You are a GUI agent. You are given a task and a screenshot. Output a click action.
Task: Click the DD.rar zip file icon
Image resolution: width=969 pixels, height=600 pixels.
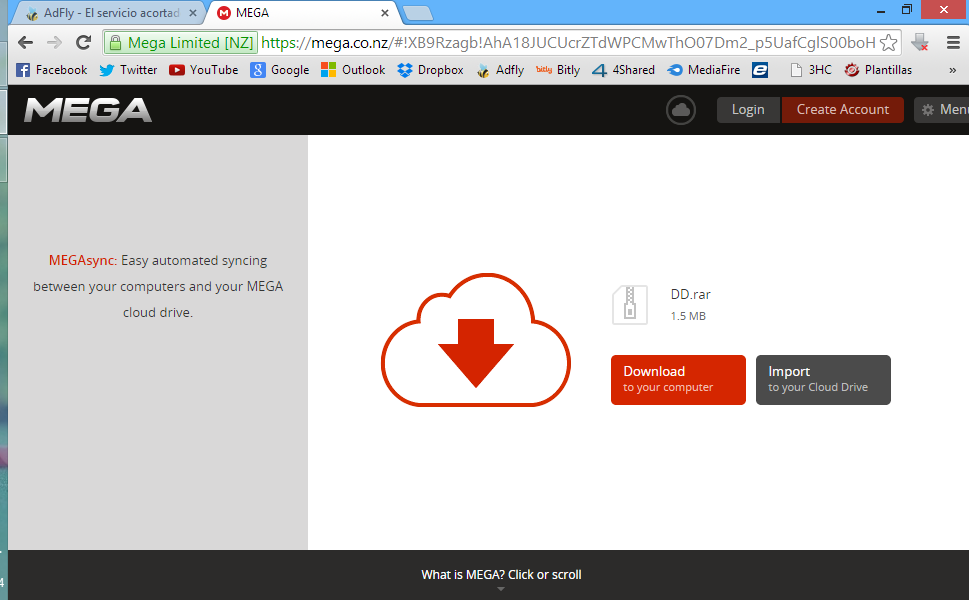pyautogui.click(x=630, y=305)
